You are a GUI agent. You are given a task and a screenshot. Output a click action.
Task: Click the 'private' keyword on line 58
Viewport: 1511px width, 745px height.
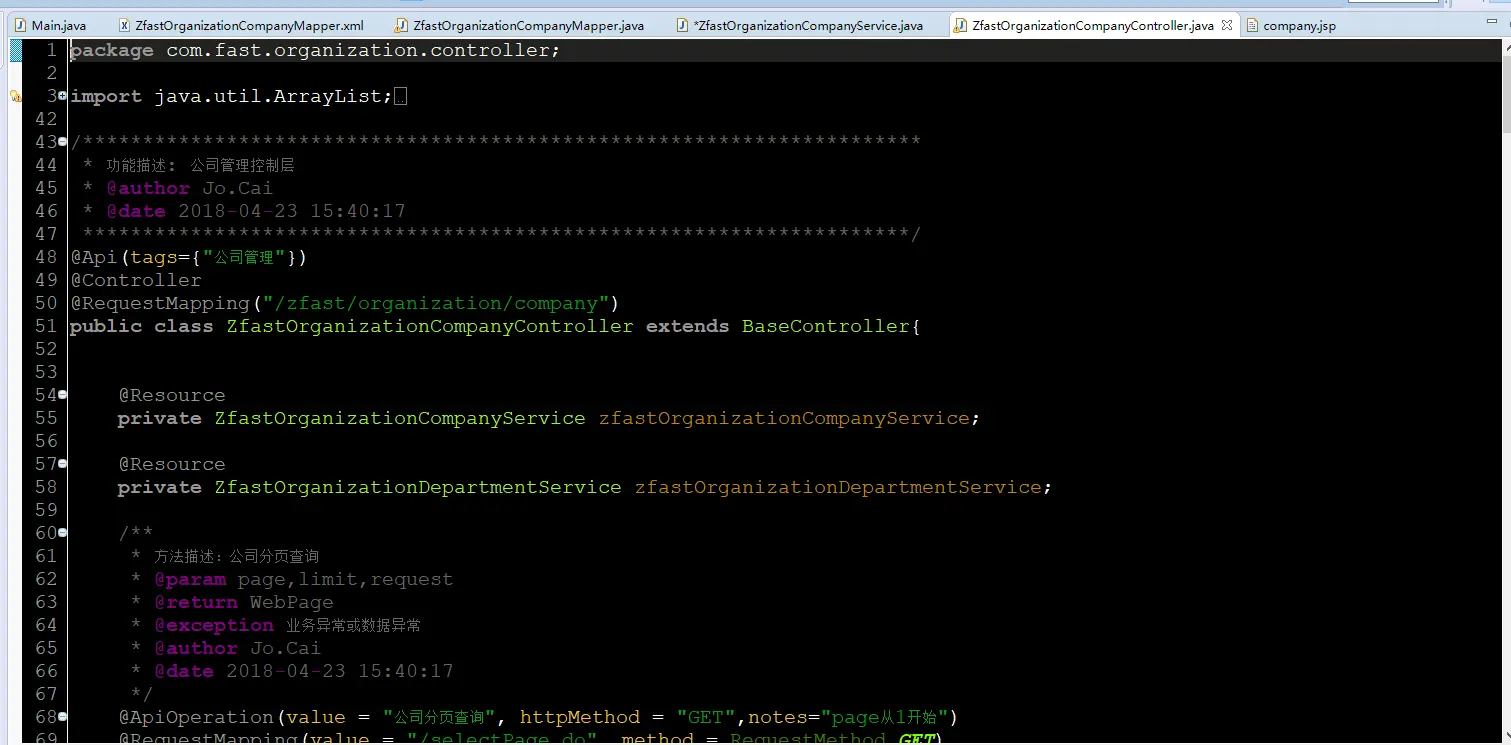coord(159,487)
